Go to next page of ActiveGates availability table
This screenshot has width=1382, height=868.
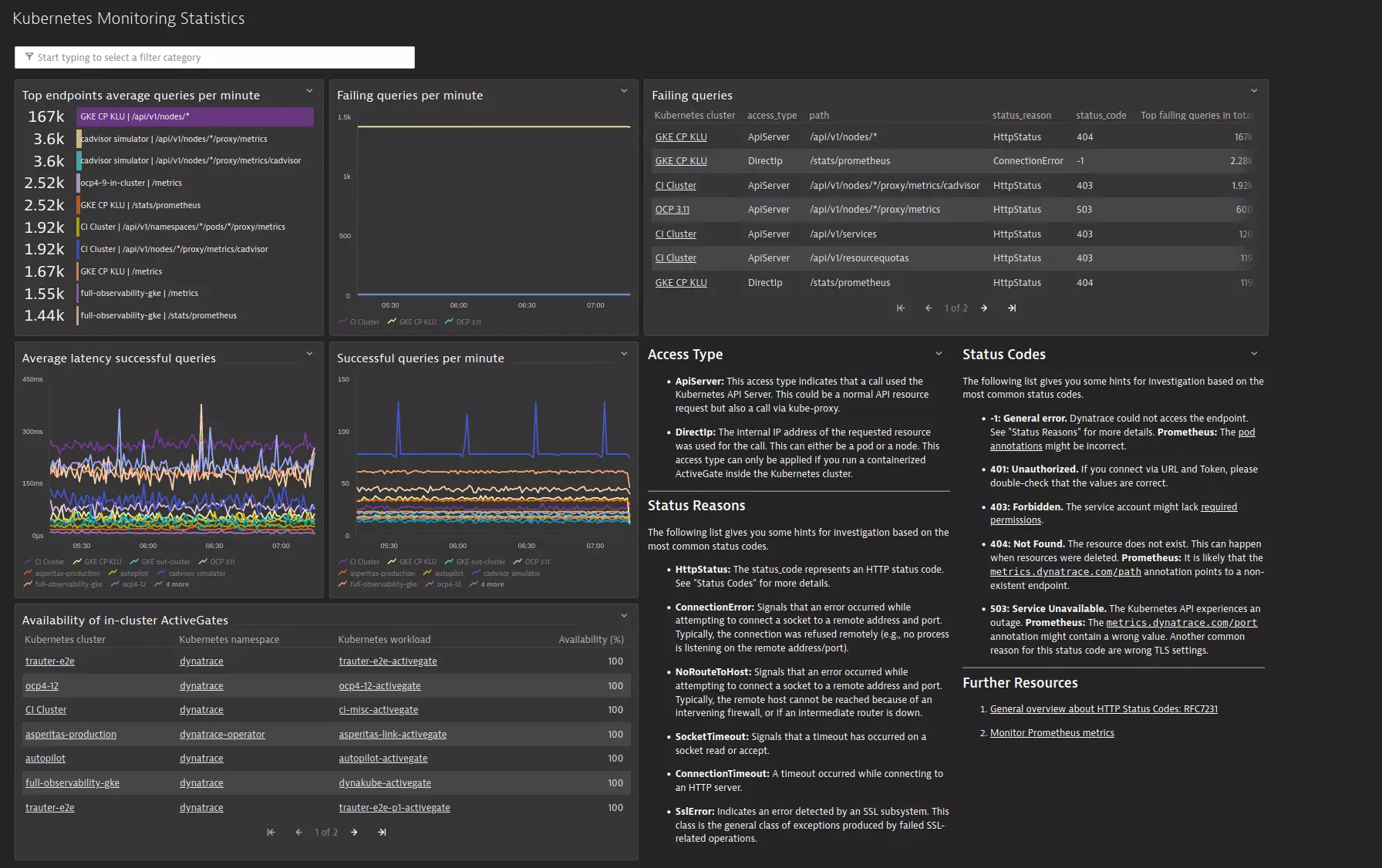coord(354,832)
